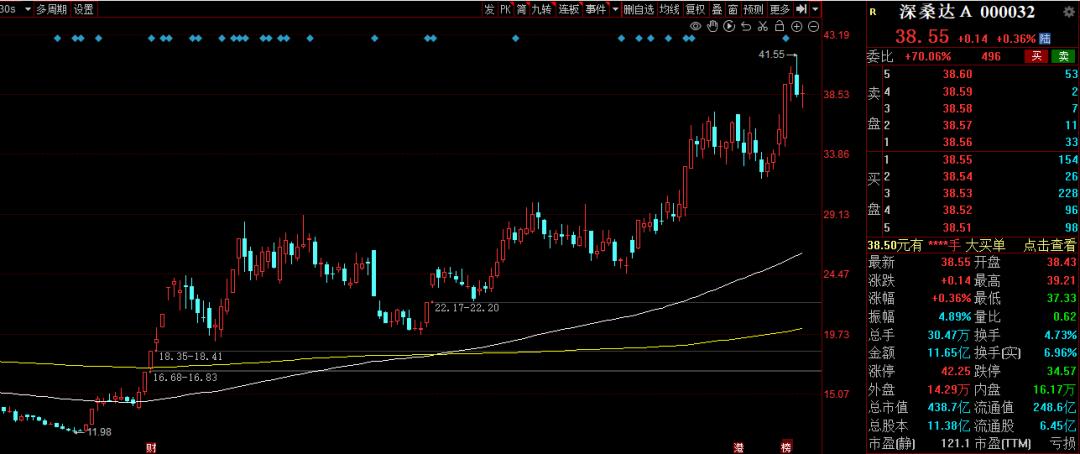
Task: Select the scissors cut tool
Action: 762,26
